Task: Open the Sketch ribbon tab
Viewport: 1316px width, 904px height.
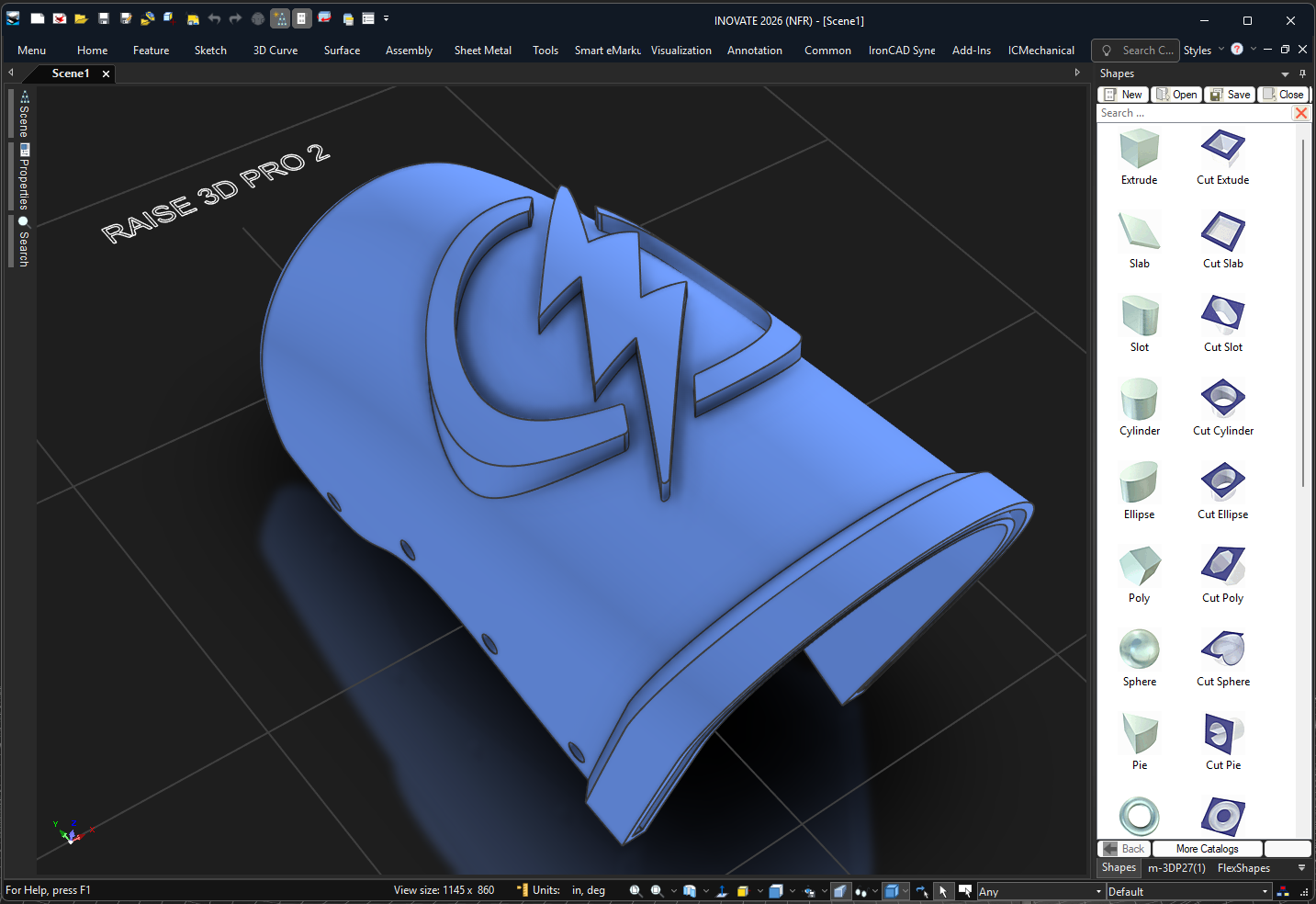Action: (210, 51)
